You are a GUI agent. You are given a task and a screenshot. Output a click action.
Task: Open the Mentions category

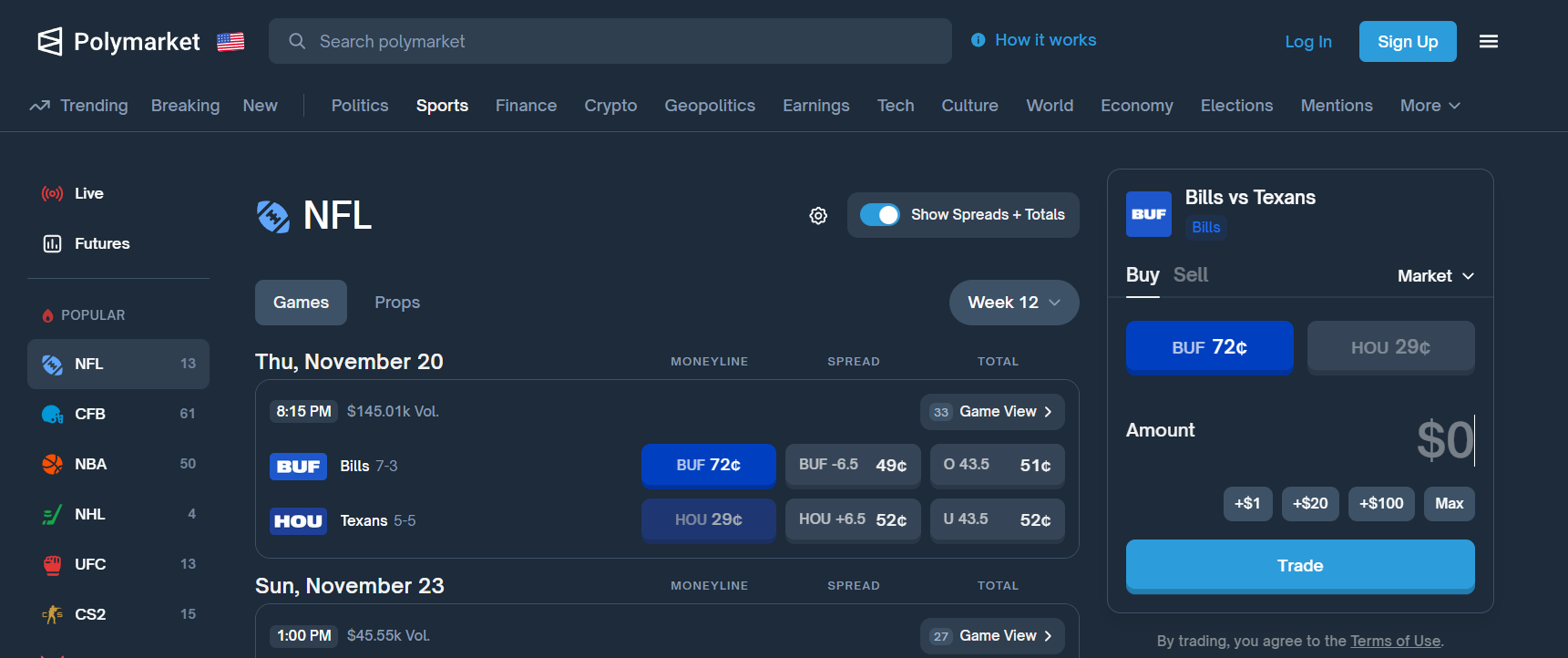[x=1337, y=106]
